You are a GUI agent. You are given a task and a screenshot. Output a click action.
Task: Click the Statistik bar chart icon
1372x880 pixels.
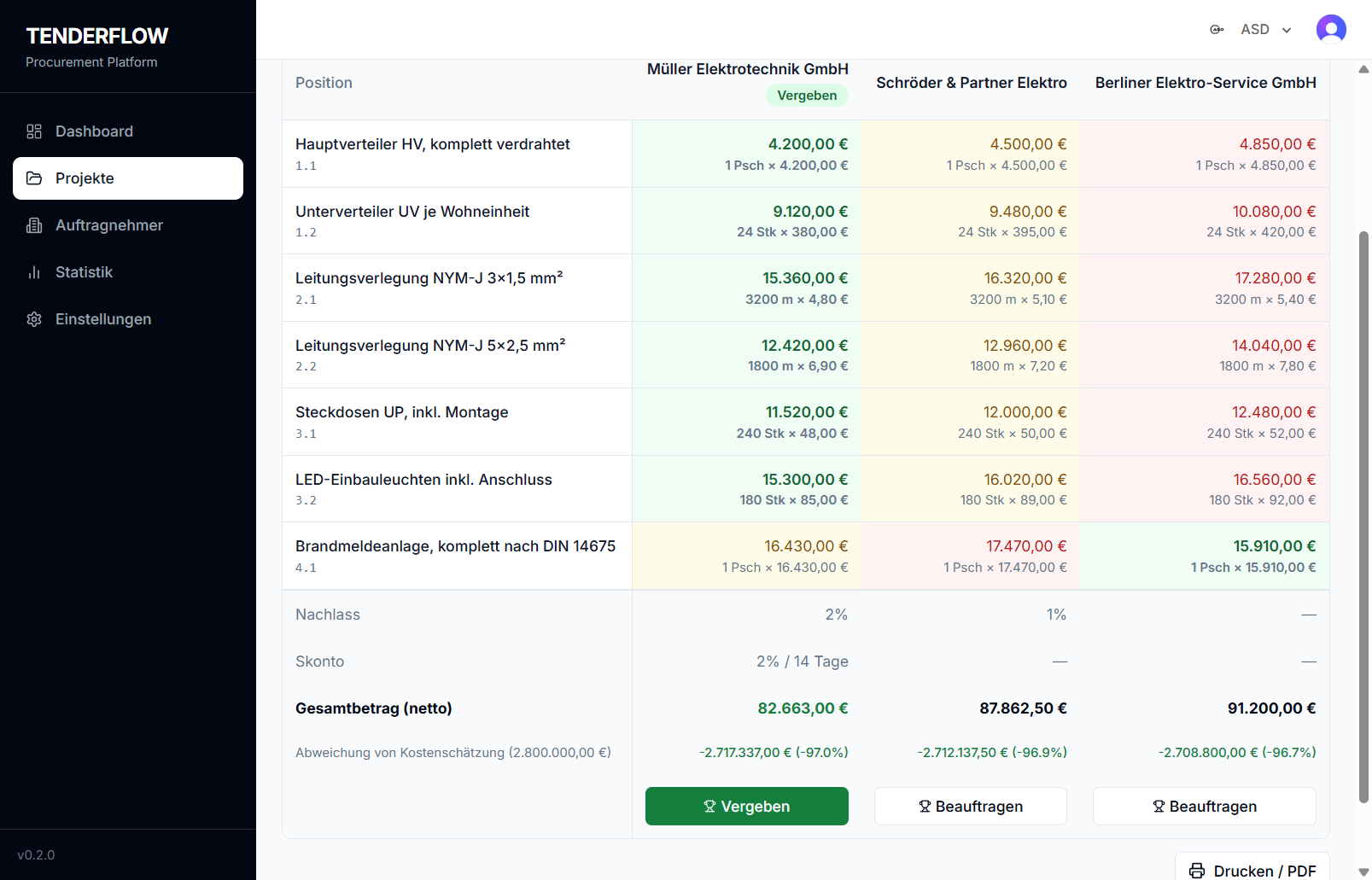click(34, 272)
